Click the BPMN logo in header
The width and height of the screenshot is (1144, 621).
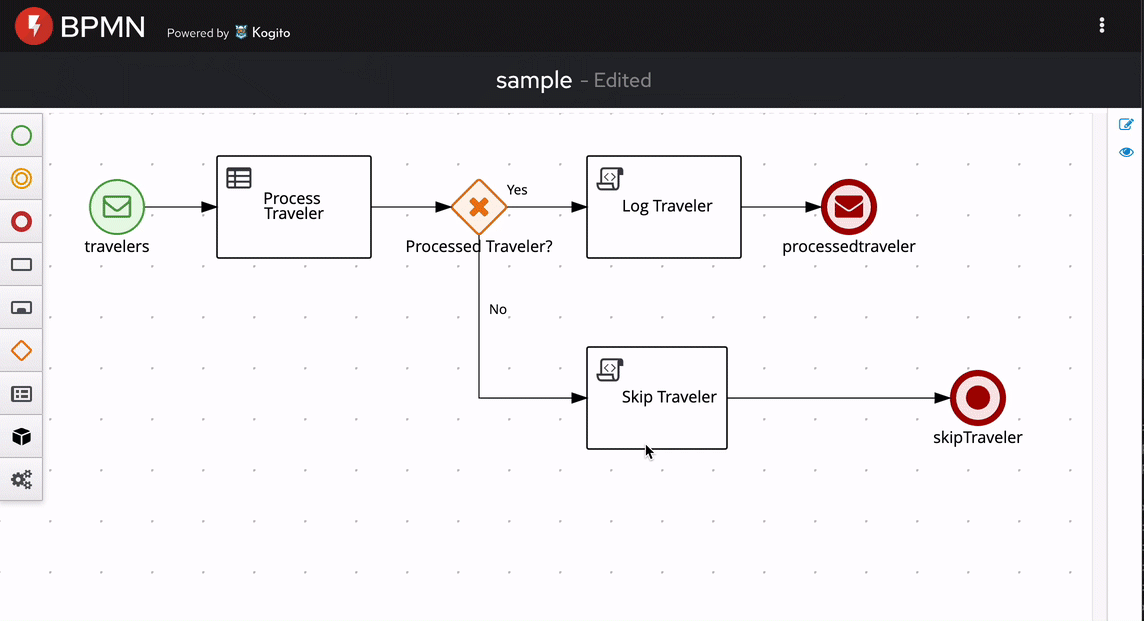pos(34,27)
